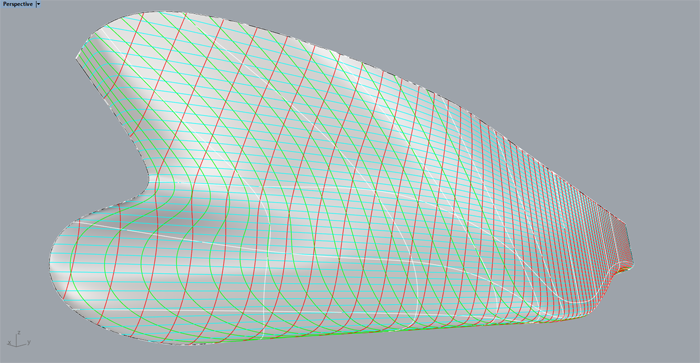Select the hull's bottom keel edge

(357, 333)
